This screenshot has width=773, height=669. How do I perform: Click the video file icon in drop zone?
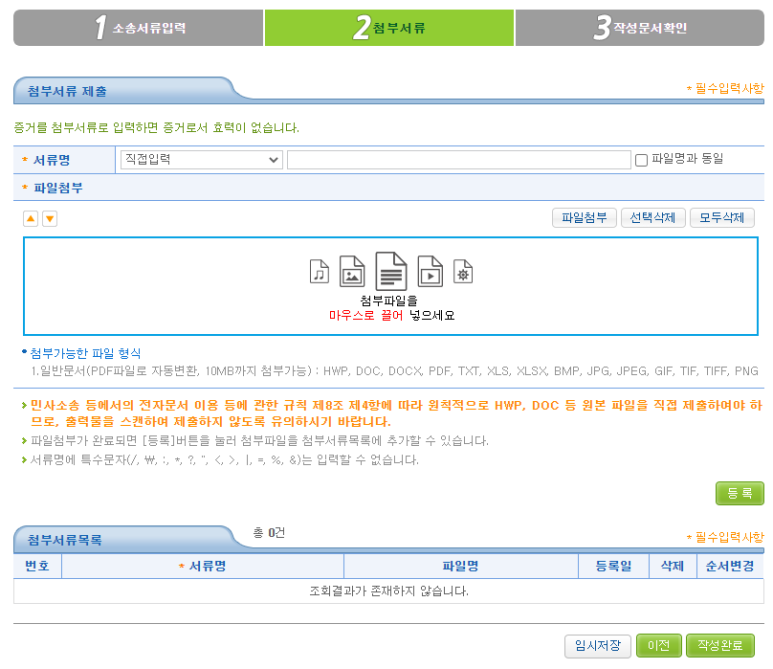click(430, 271)
